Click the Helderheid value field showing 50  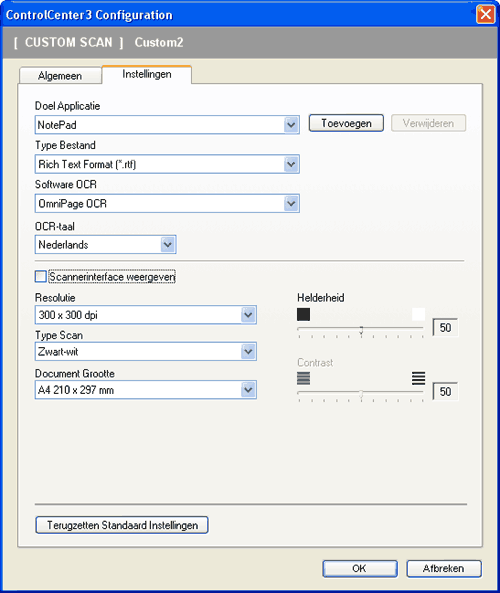[445, 328]
